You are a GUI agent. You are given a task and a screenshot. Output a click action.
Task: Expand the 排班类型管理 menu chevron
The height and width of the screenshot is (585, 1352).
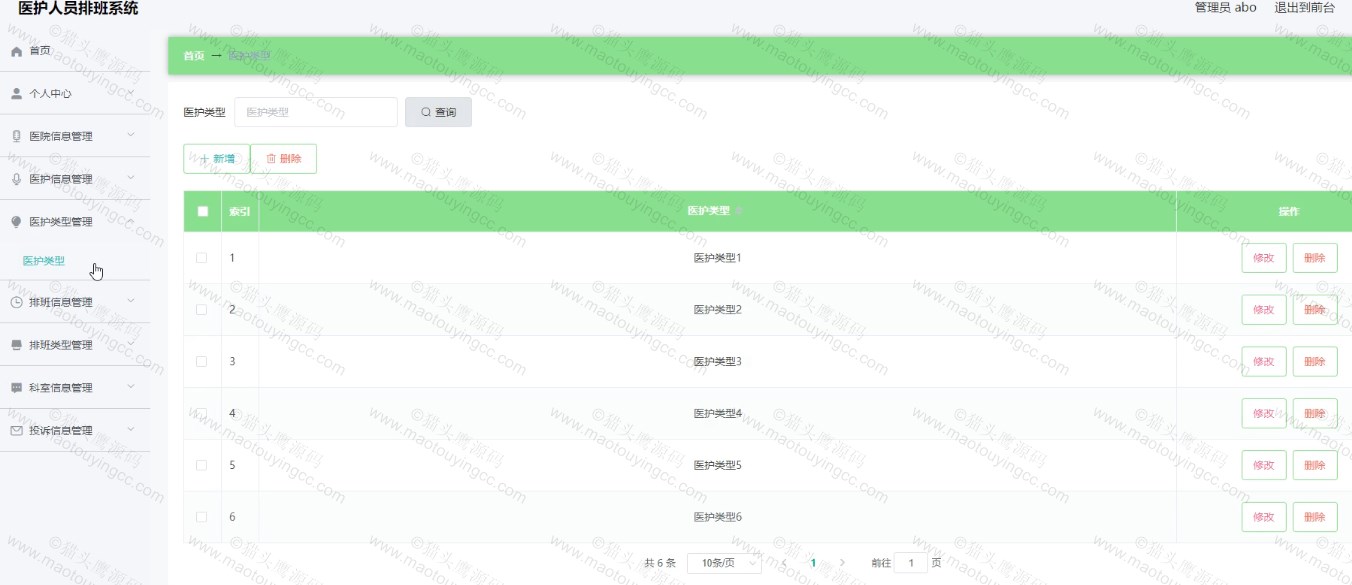(131, 344)
